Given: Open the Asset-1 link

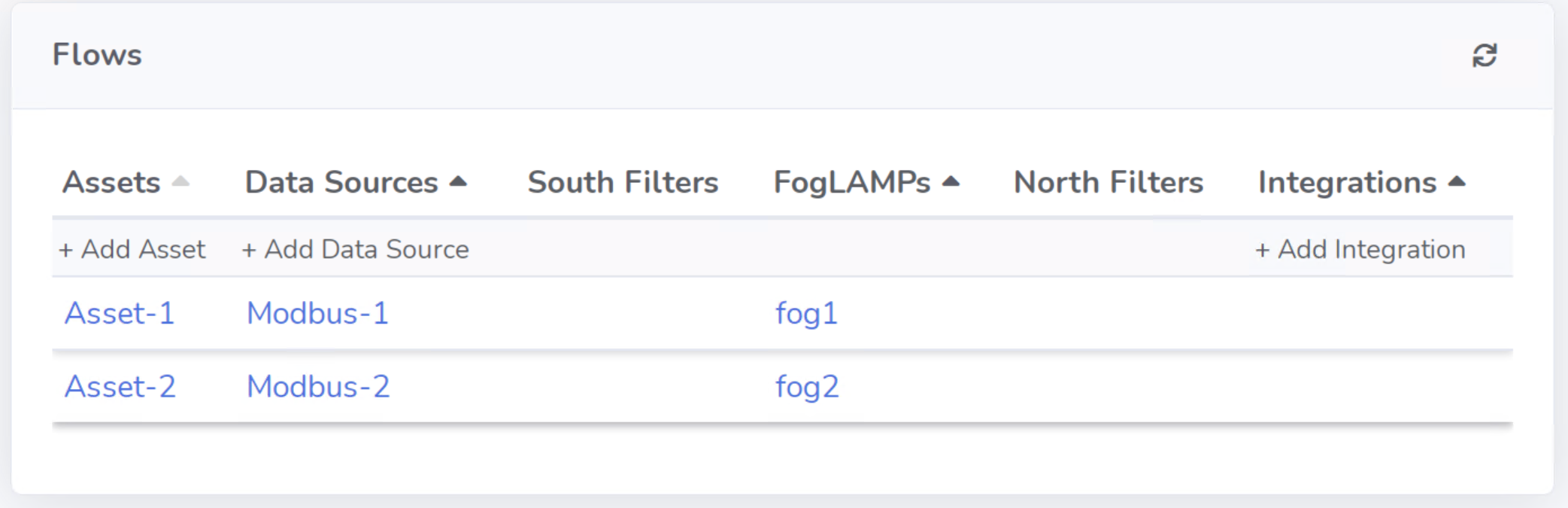Looking at the screenshot, I should [120, 313].
